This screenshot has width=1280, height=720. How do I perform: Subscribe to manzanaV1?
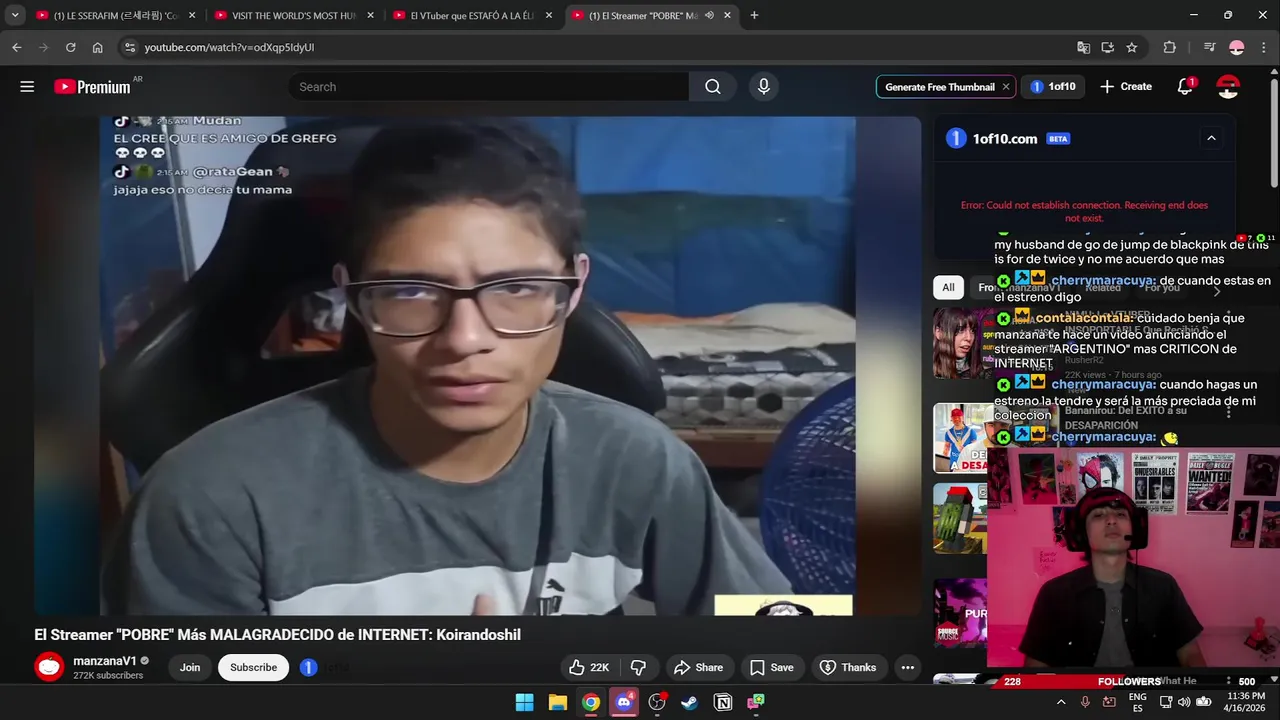point(254,667)
